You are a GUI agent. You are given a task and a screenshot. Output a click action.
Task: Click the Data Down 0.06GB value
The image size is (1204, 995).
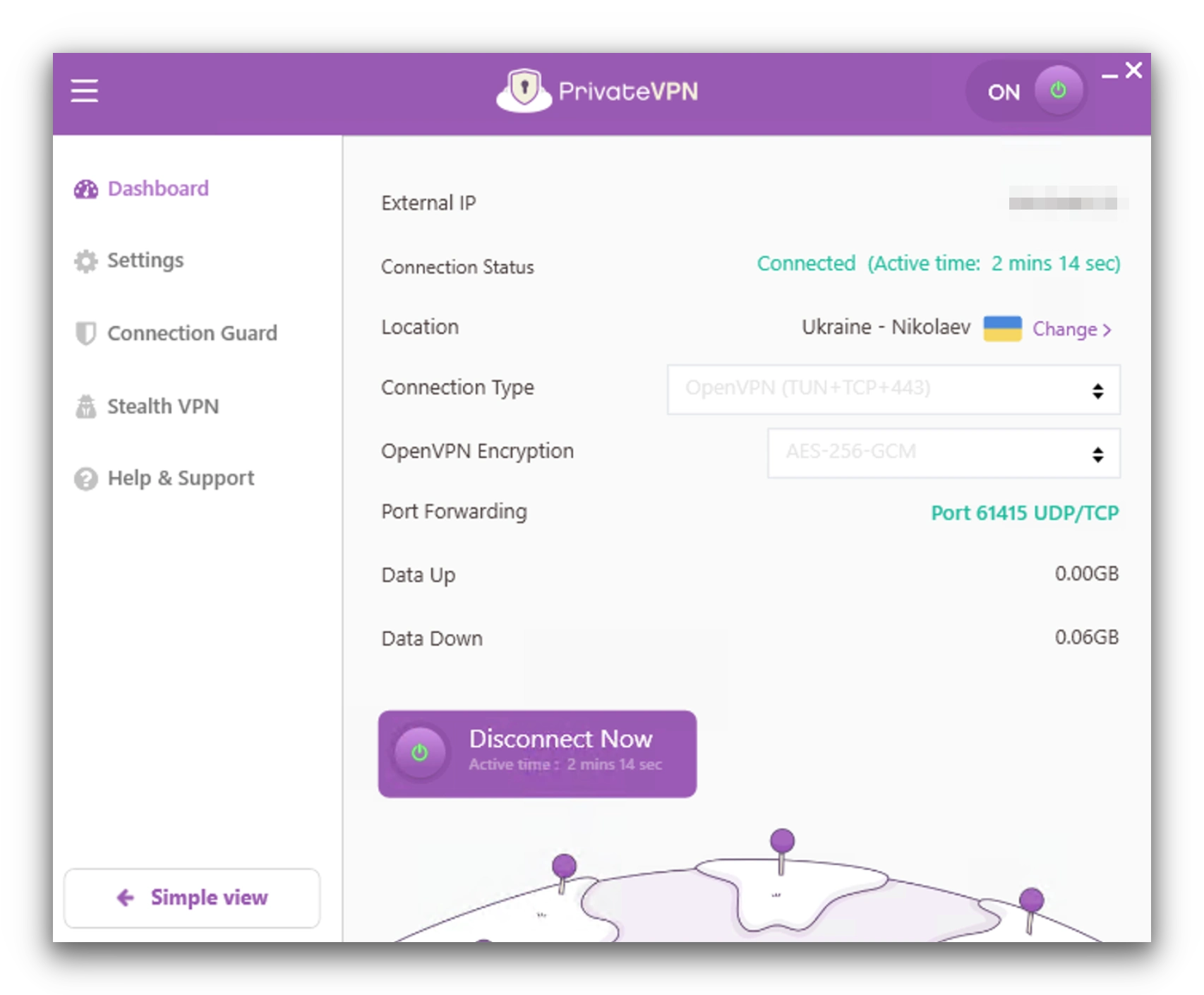[x=1087, y=637]
